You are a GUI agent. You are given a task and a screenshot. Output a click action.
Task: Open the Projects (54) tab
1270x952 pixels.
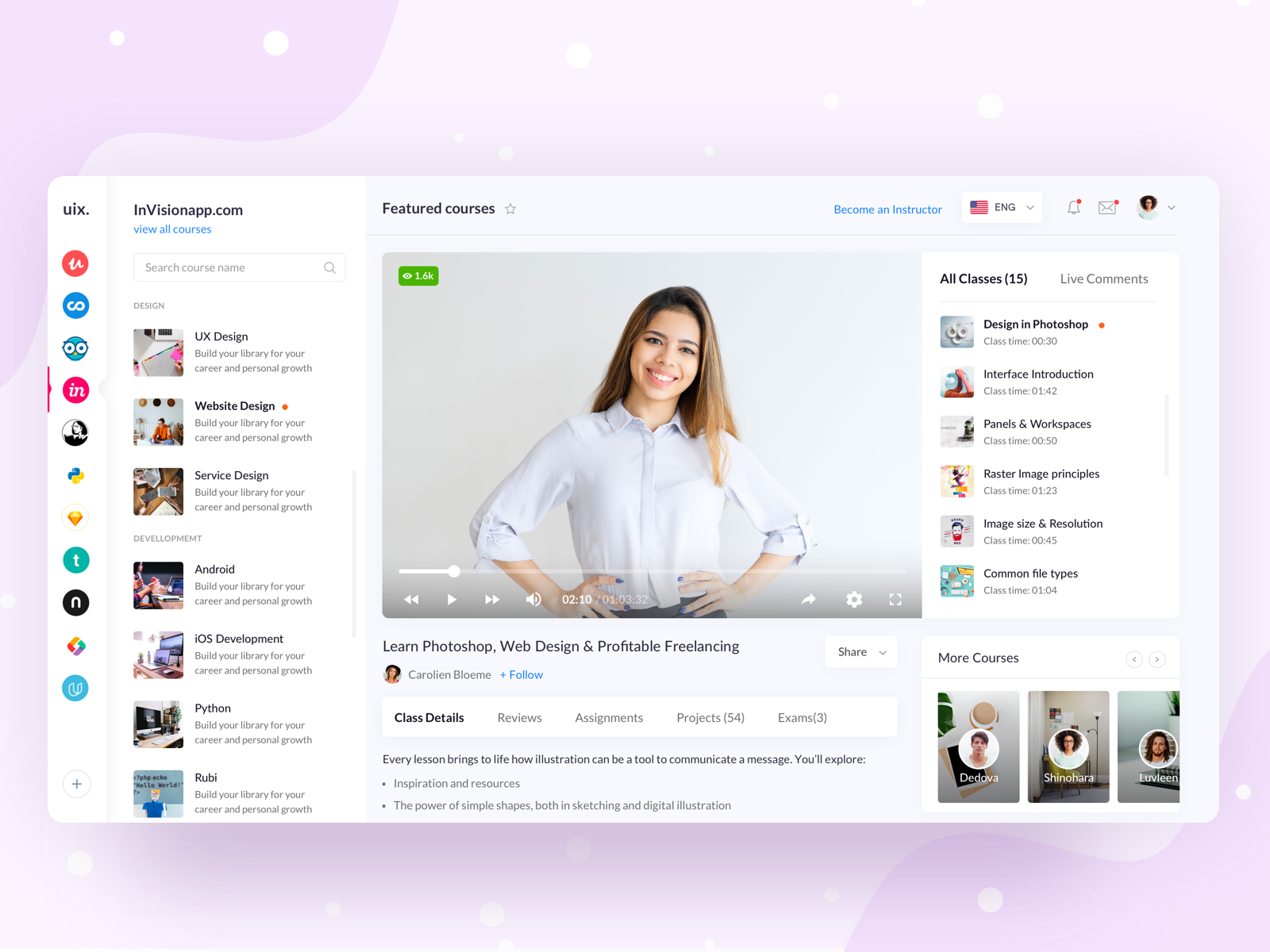pos(710,717)
